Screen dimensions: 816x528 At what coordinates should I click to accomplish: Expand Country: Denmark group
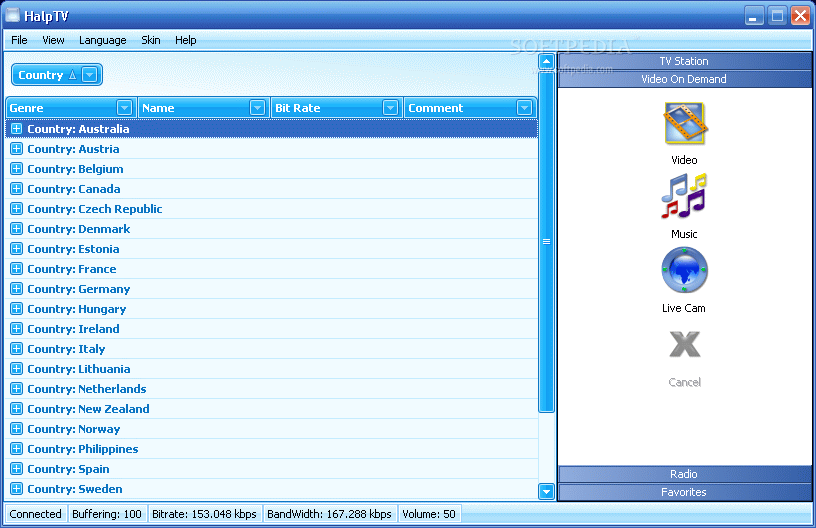click(x=17, y=229)
